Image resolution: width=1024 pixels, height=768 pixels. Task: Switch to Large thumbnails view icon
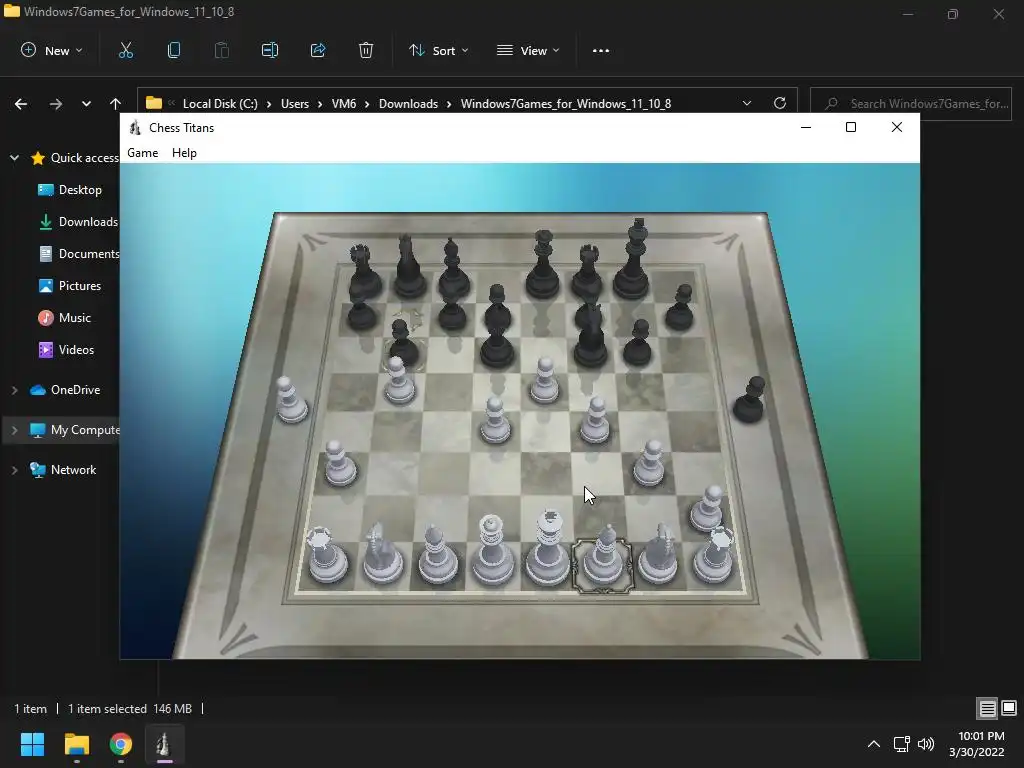click(x=1009, y=708)
